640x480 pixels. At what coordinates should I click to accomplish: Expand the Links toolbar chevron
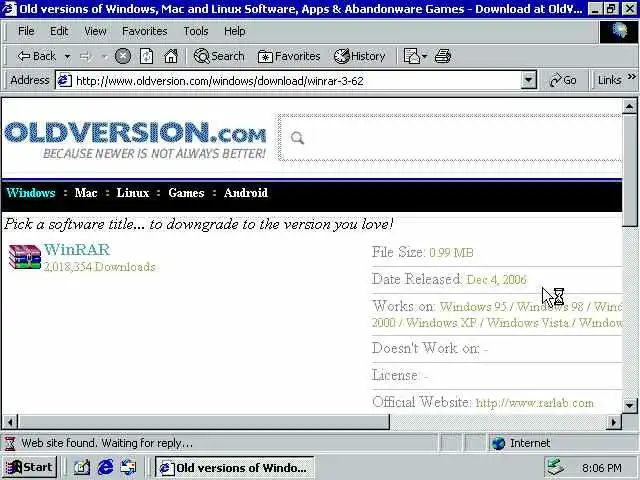point(632,76)
